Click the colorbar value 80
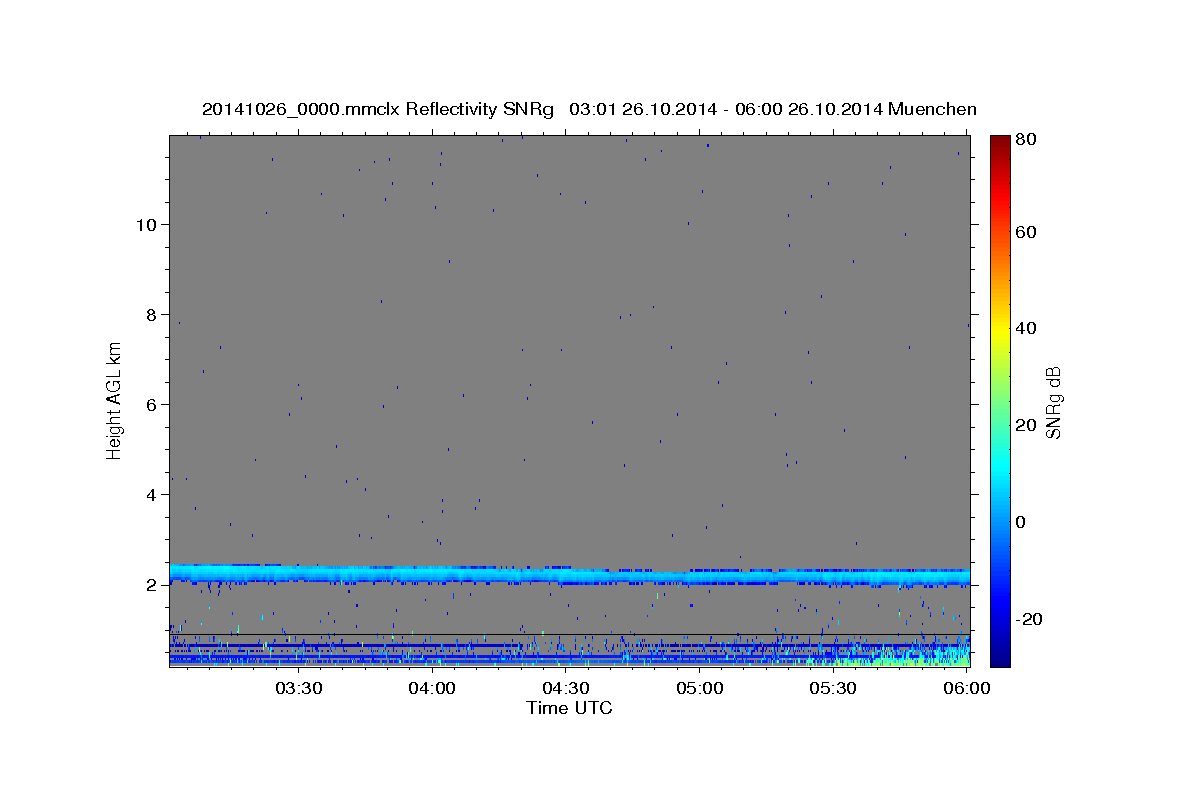This screenshot has height=800, width=1200. 1024,140
